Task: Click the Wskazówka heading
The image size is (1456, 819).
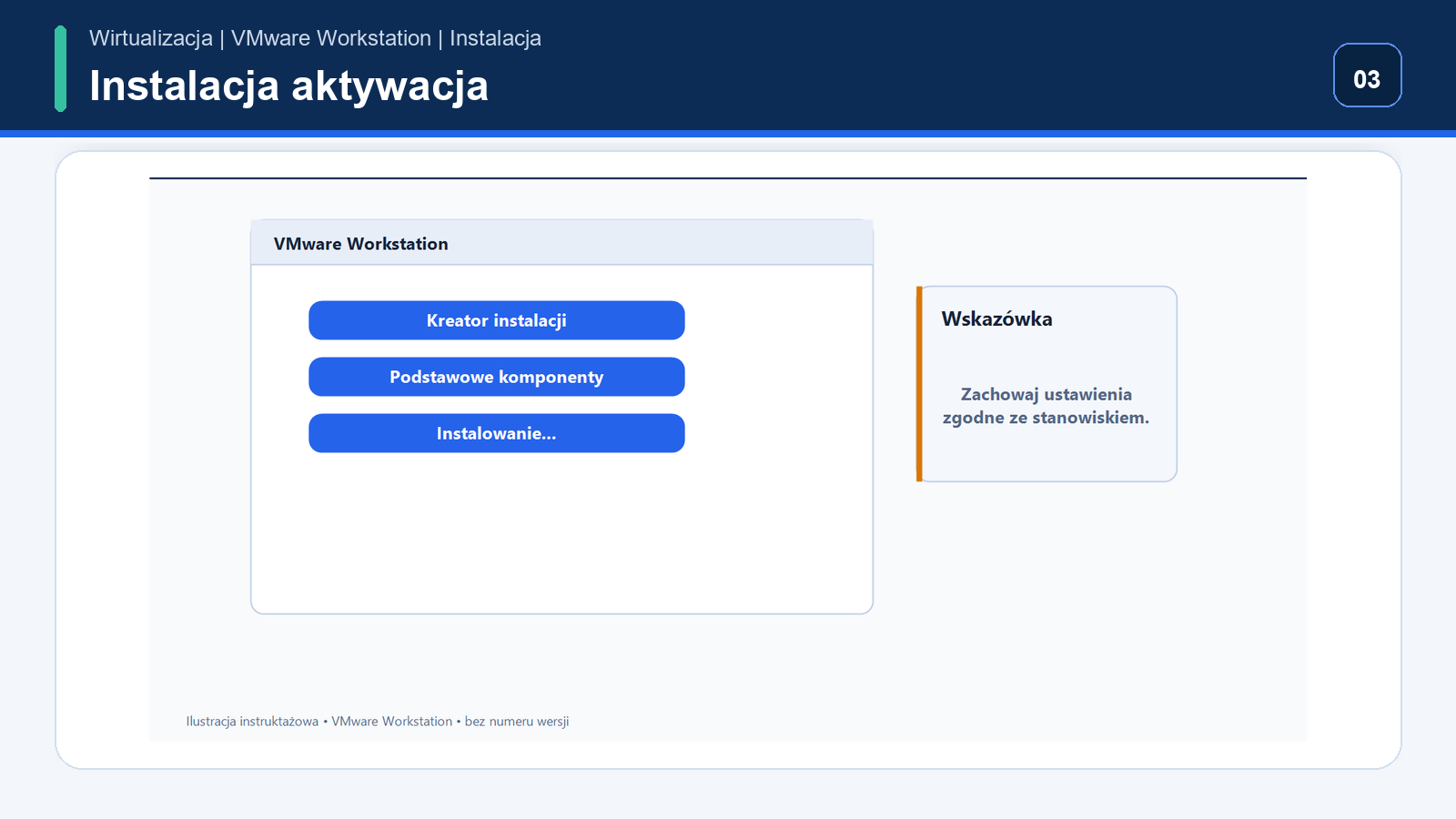Action: click(996, 319)
